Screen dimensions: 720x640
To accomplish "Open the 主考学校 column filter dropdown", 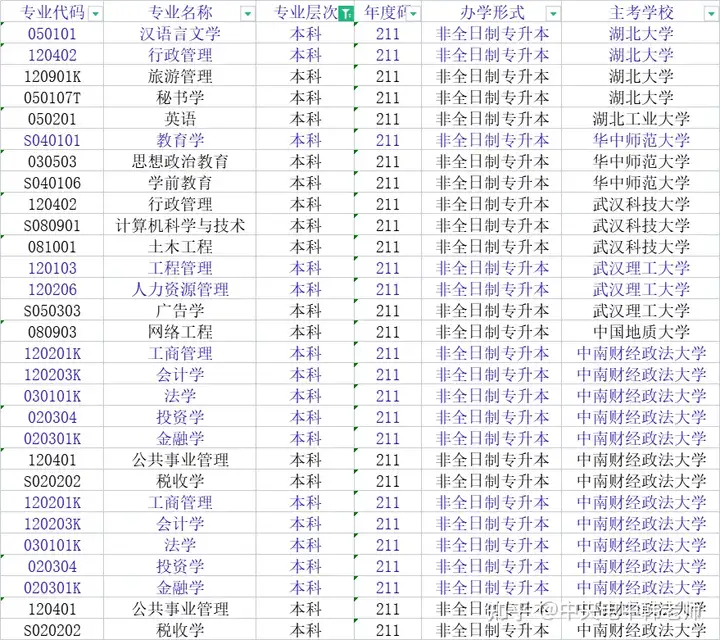I will click(x=711, y=14).
